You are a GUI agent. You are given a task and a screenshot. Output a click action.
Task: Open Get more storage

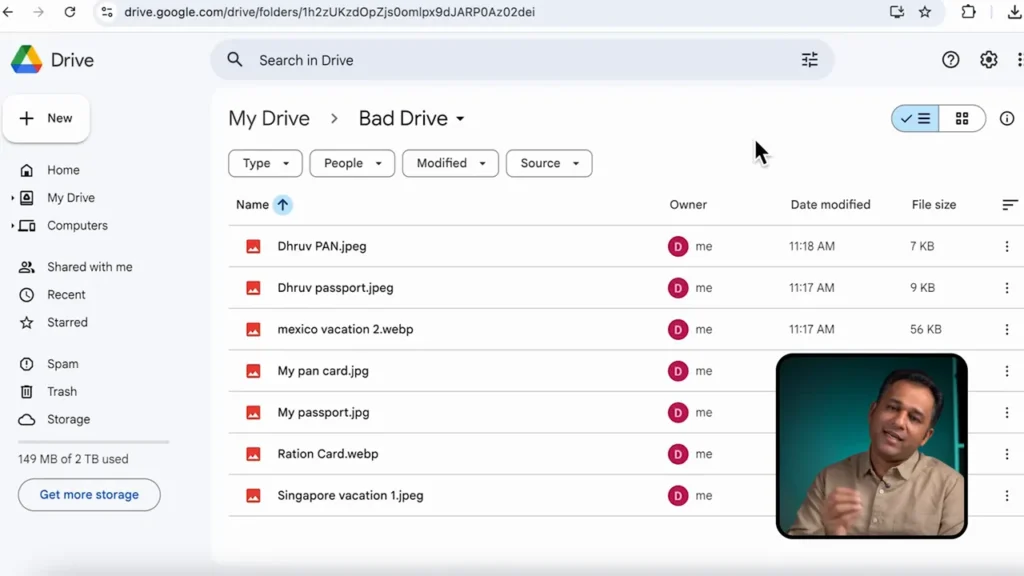tap(88, 494)
